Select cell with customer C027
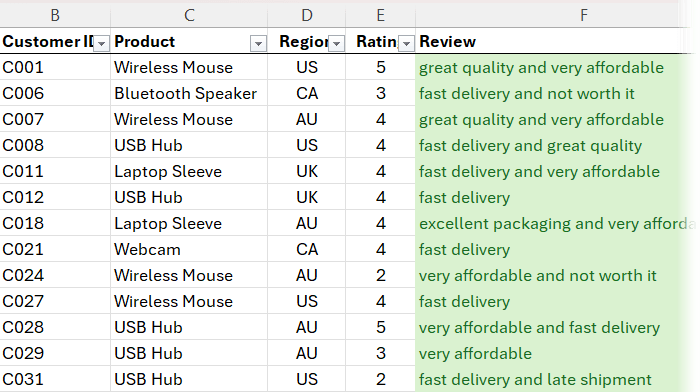The height and width of the screenshot is (392, 700). 55,301
